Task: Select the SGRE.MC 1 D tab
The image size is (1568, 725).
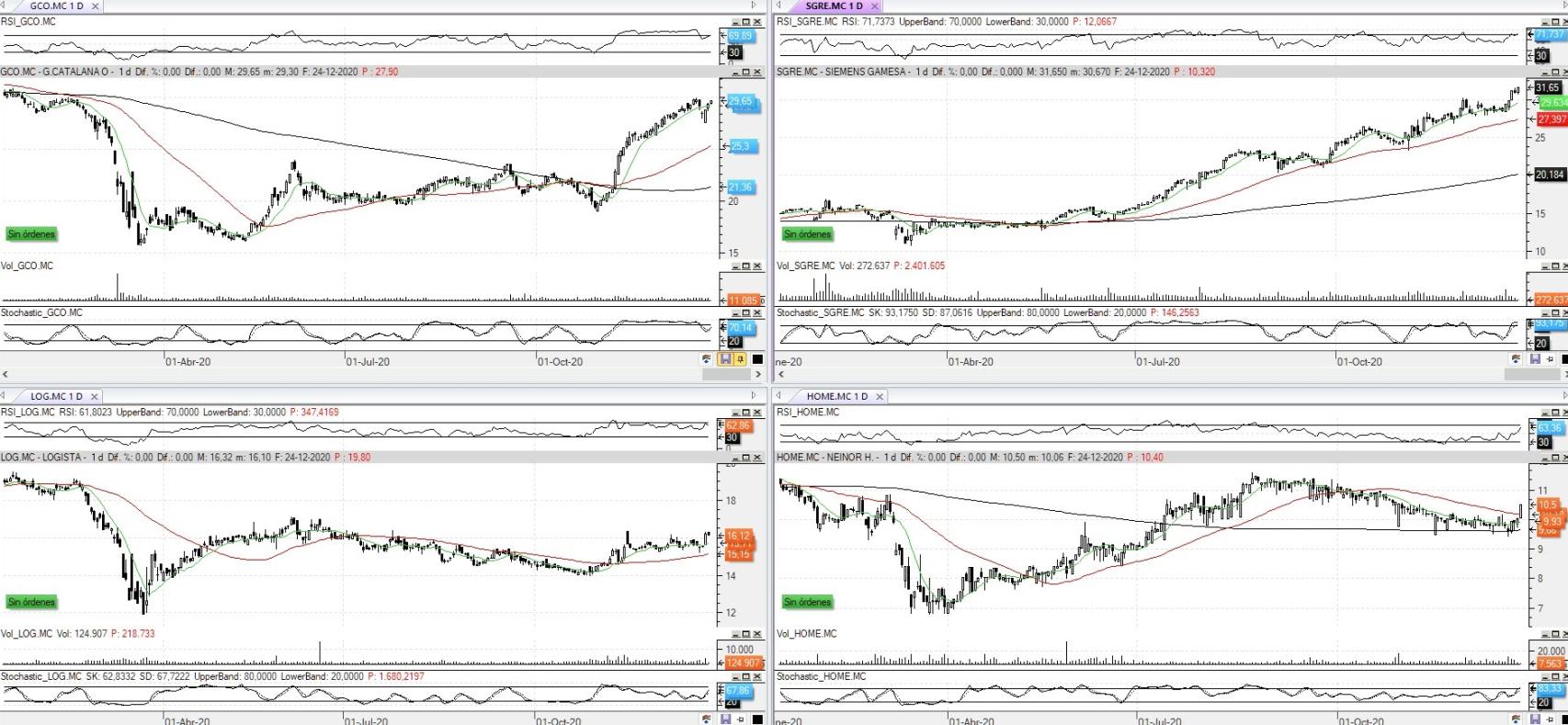Action: 833,6
